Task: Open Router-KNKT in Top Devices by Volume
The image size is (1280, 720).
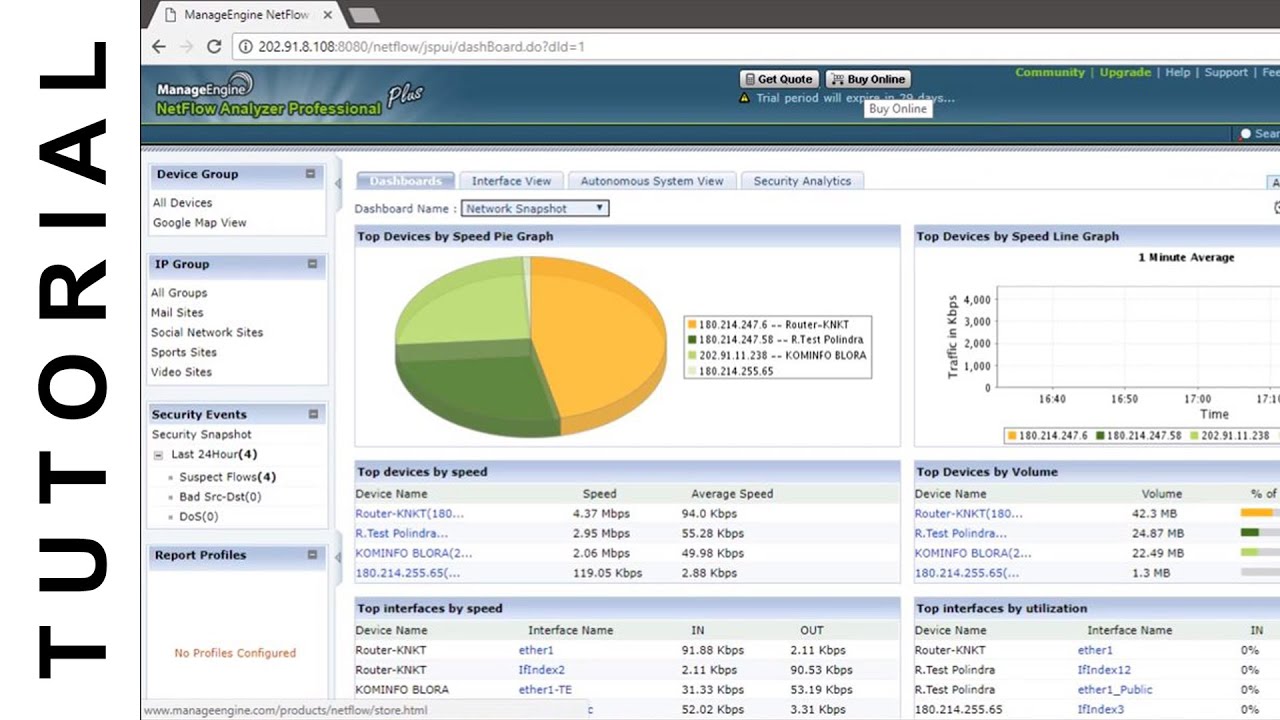Action: click(969, 514)
